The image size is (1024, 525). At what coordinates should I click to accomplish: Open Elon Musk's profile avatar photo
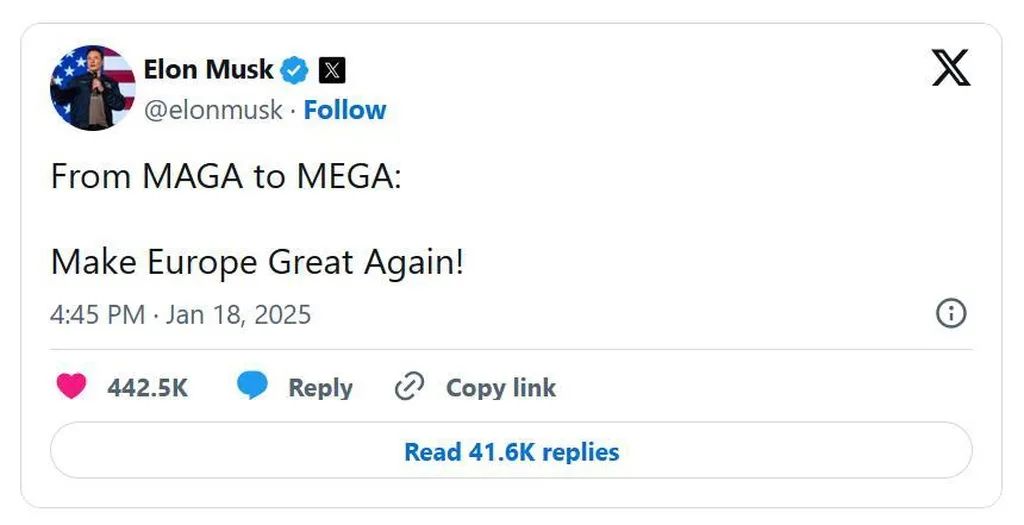(x=93, y=88)
